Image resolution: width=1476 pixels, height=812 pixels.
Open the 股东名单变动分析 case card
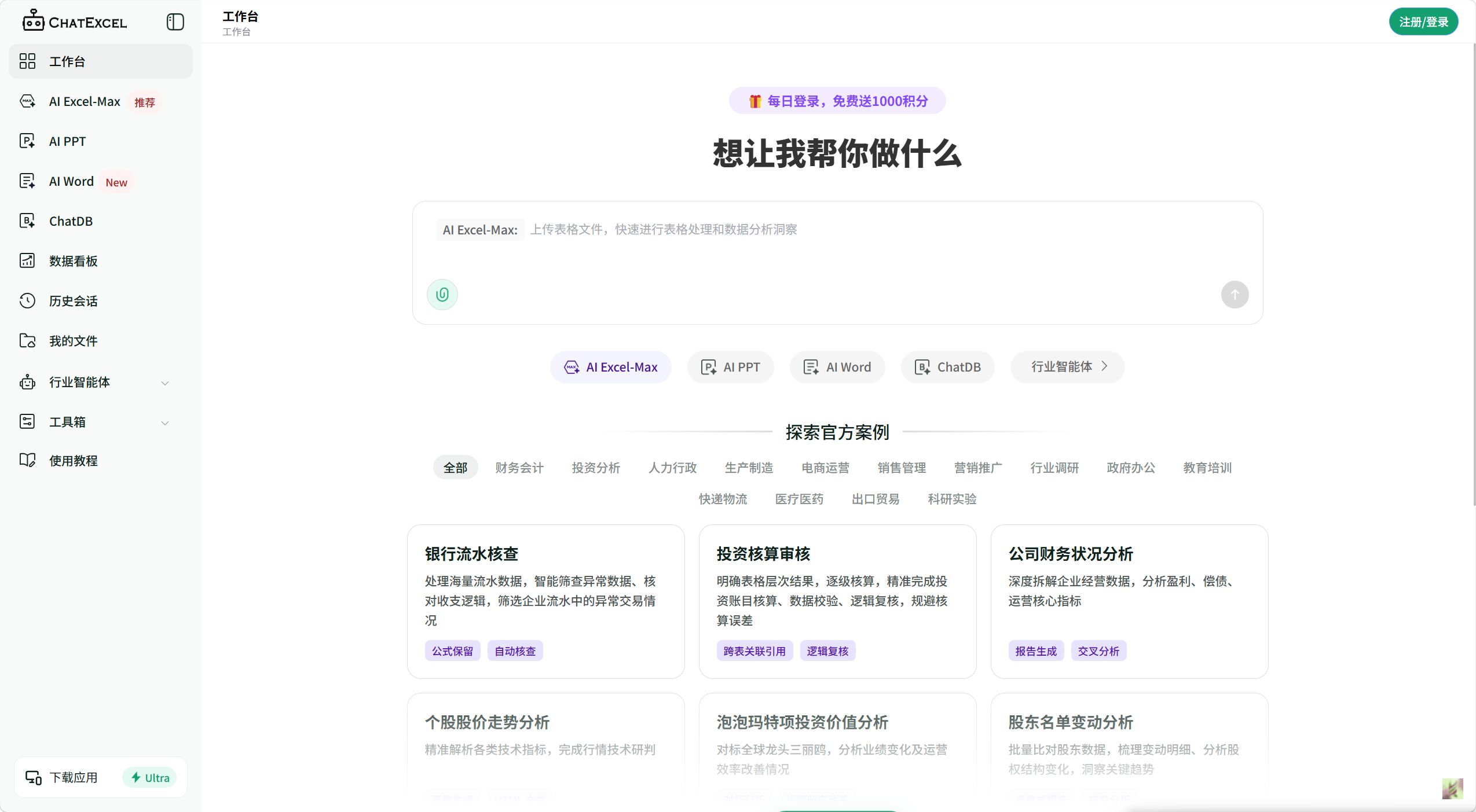(x=1129, y=751)
